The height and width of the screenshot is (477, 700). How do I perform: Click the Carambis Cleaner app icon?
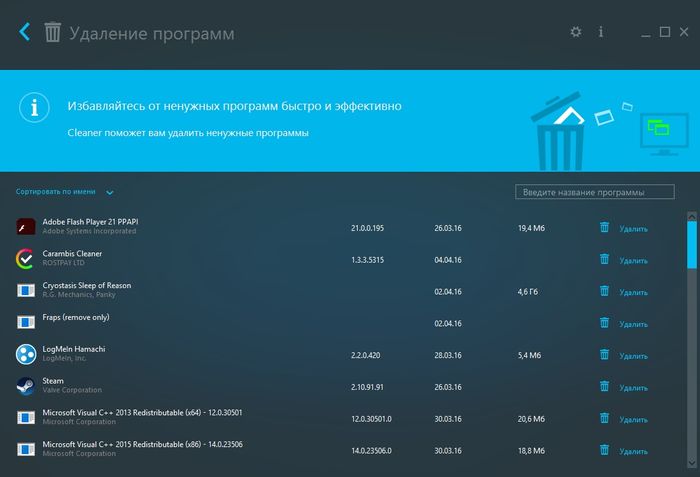[x=25, y=259]
